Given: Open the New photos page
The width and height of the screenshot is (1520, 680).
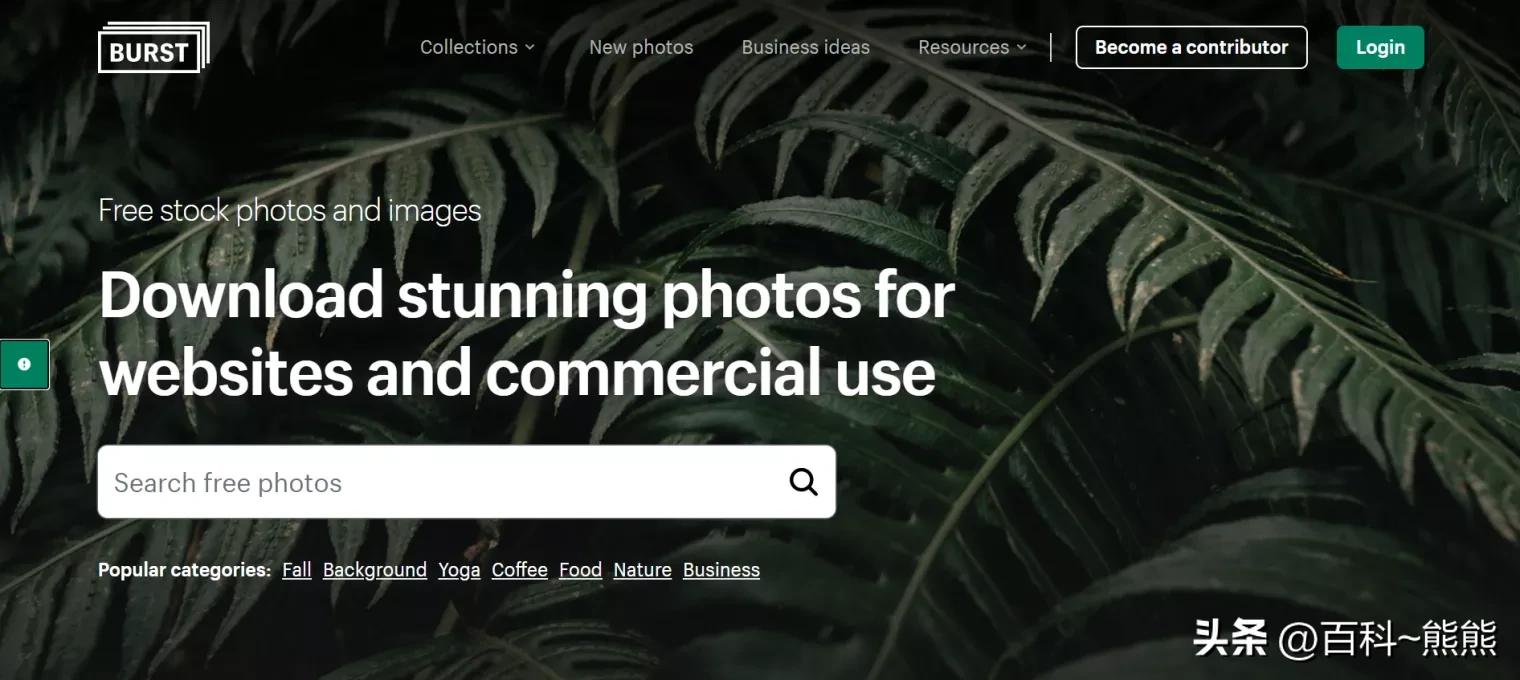Looking at the screenshot, I should (x=641, y=47).
